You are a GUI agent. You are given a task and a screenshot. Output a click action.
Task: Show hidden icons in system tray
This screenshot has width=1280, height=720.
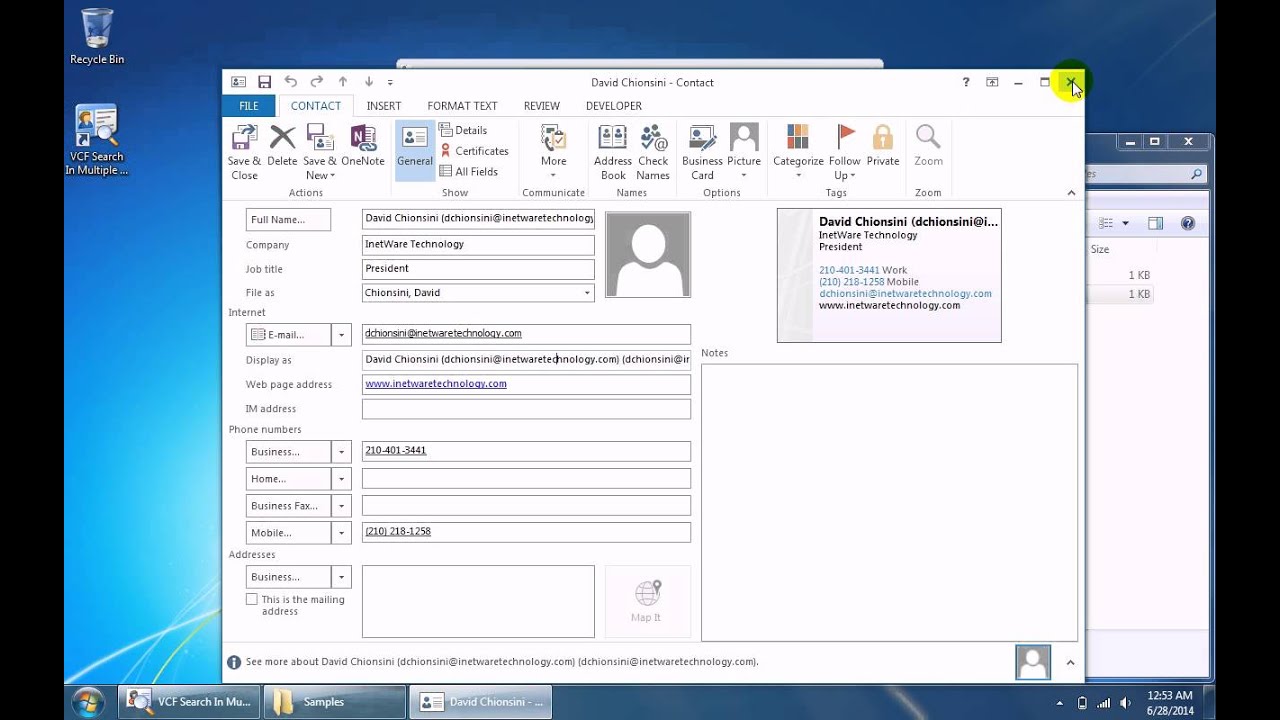click(x=1060, y=703)
